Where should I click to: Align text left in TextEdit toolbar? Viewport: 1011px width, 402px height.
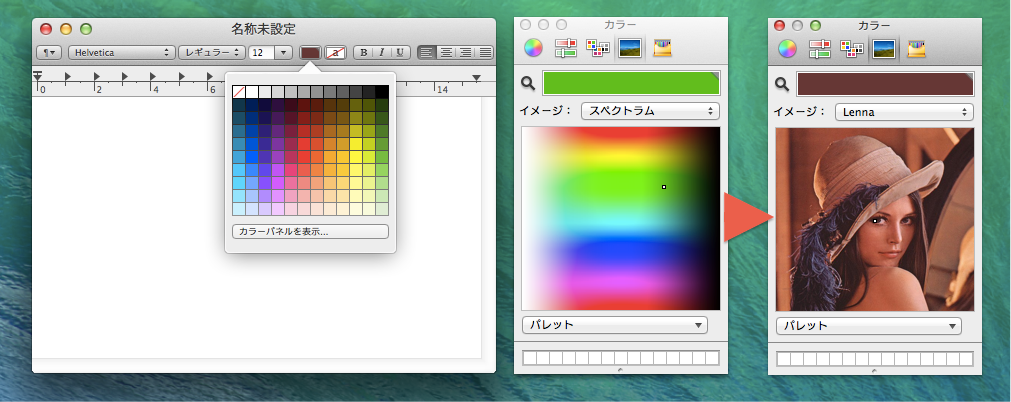coord(427,52)
